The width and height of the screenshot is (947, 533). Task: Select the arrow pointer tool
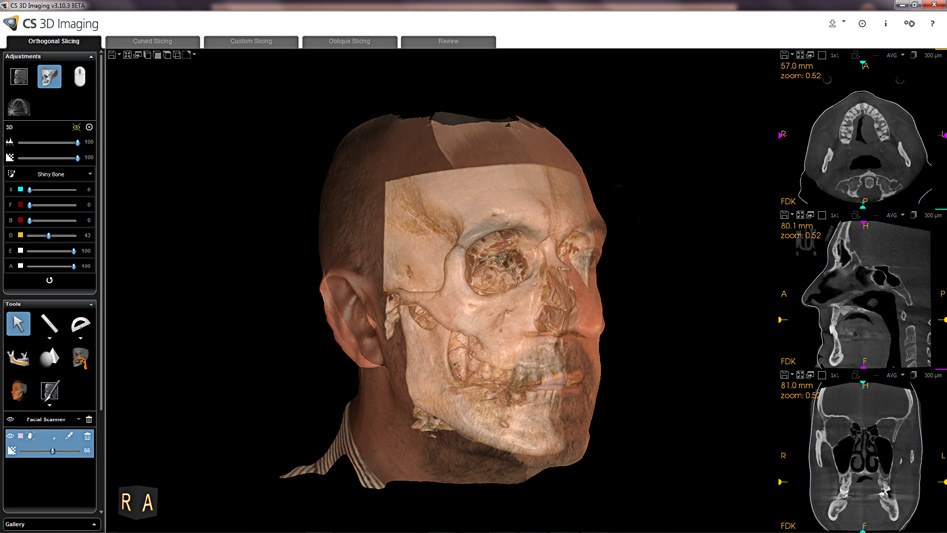pyautogui.click(x=18, y=324)
